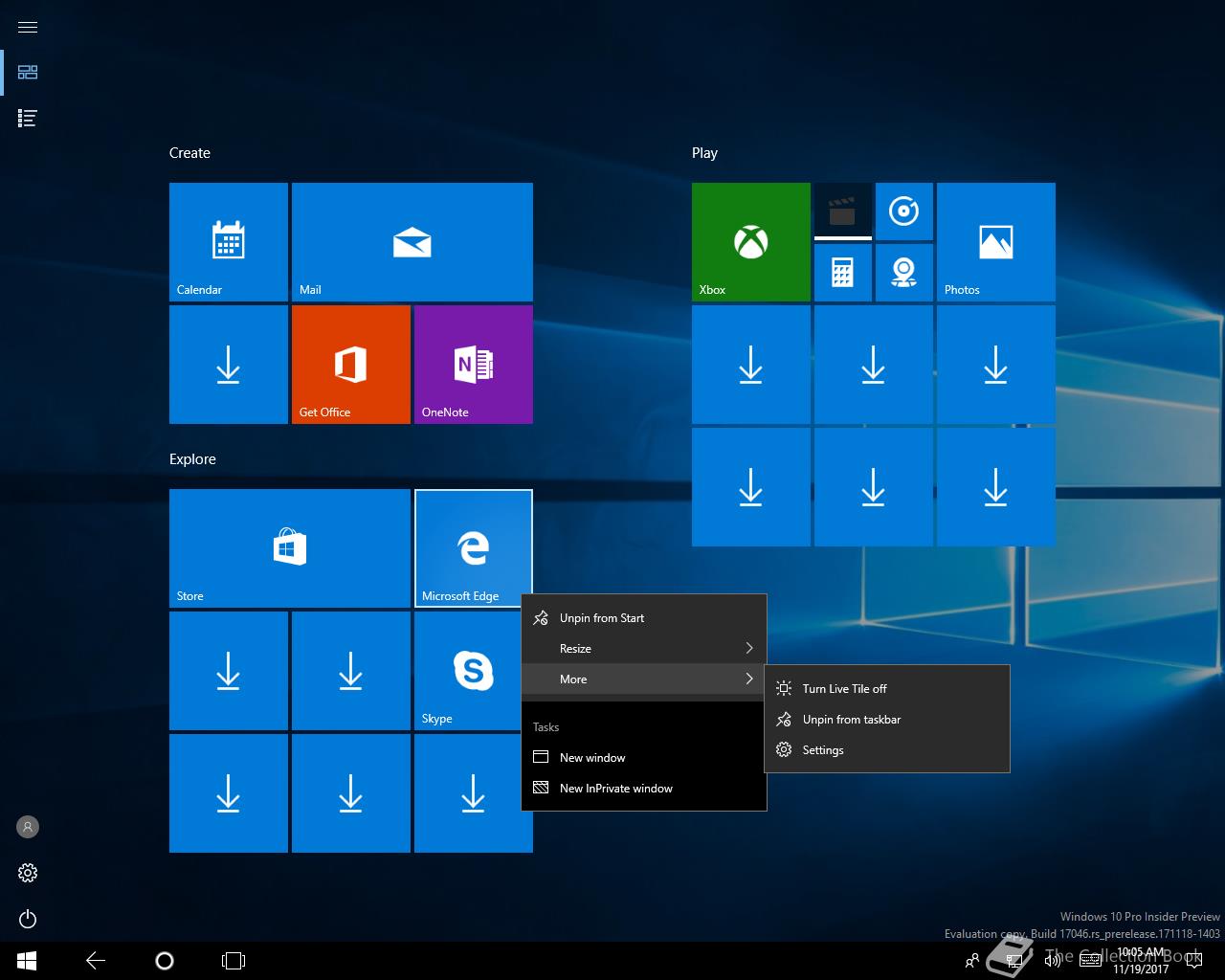Click the Microsoft Edge tile

[x=474, y=548]
